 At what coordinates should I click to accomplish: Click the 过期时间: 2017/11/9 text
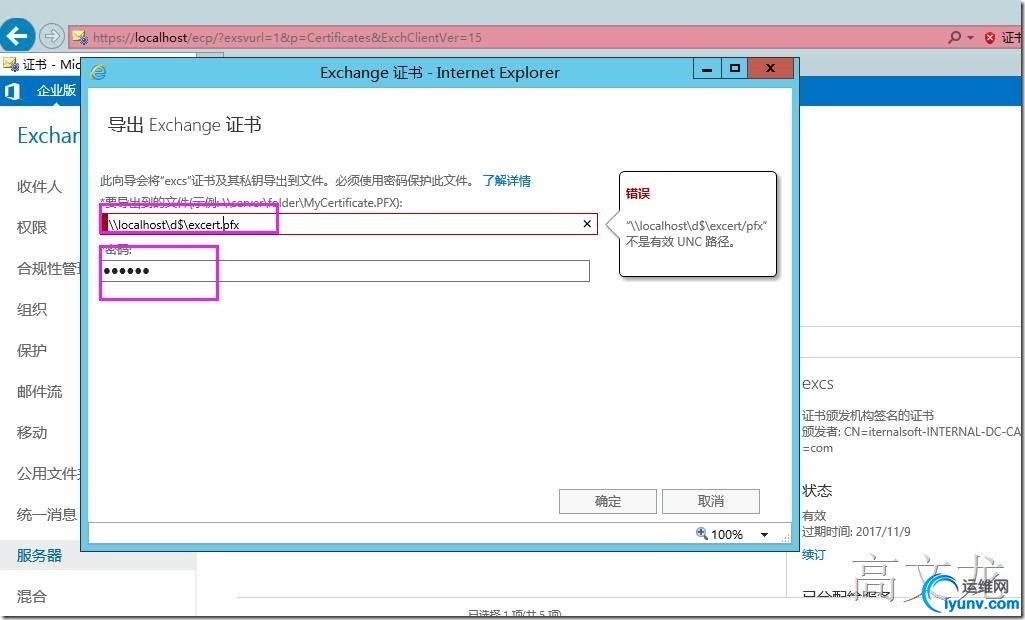(x=856, y=531)
